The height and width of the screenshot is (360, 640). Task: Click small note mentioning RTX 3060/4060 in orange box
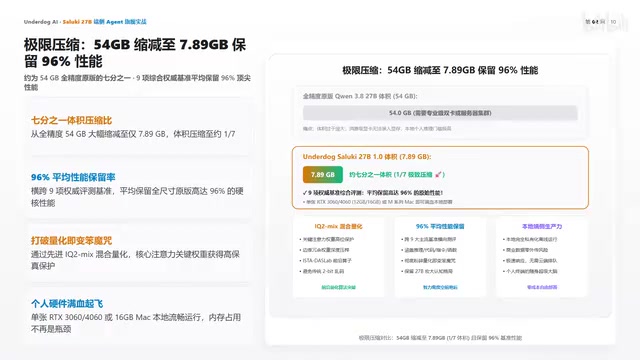coord(378,202)
